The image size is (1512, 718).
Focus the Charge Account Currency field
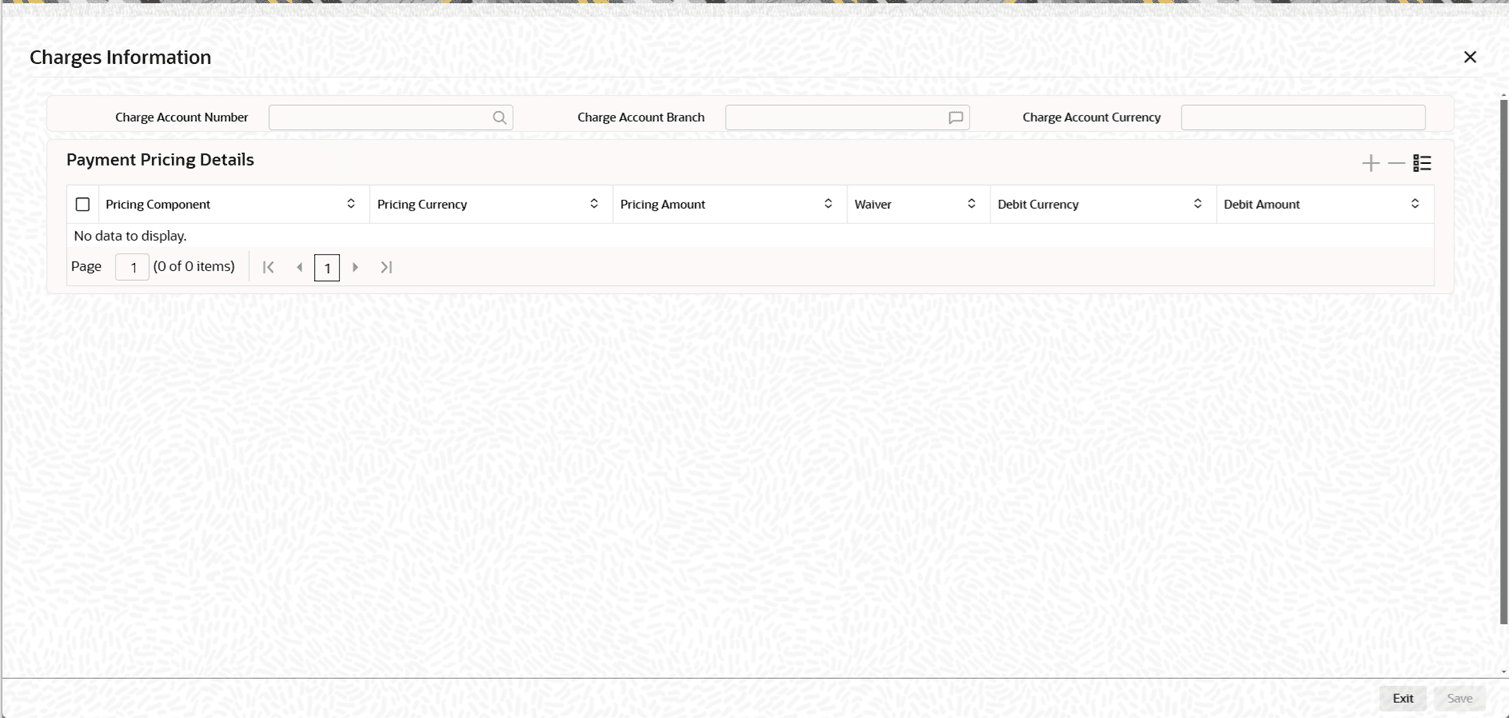1303,118
